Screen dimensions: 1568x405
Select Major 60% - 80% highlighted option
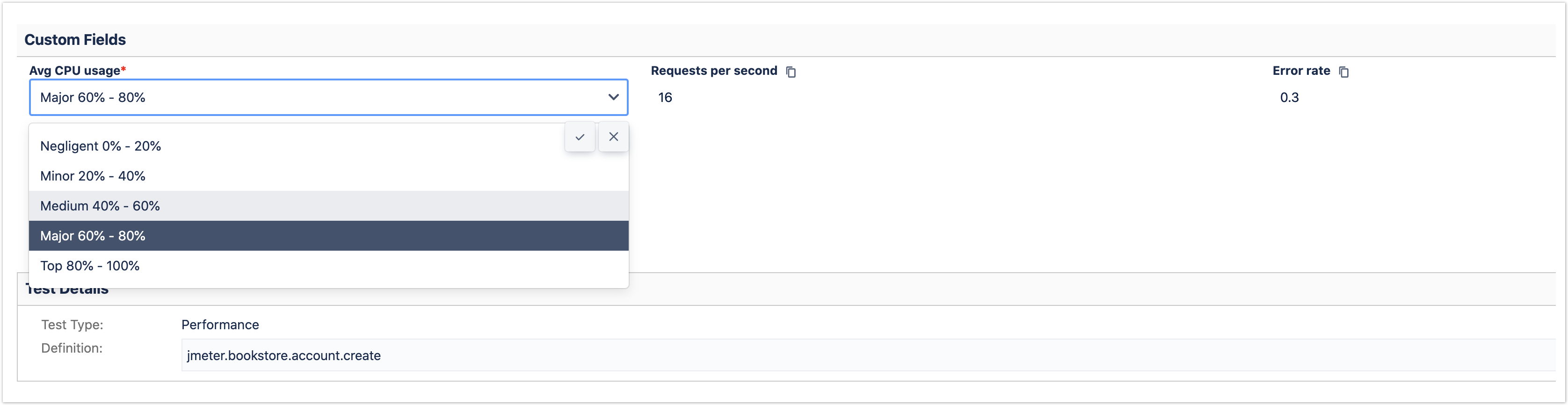(93, 236)
